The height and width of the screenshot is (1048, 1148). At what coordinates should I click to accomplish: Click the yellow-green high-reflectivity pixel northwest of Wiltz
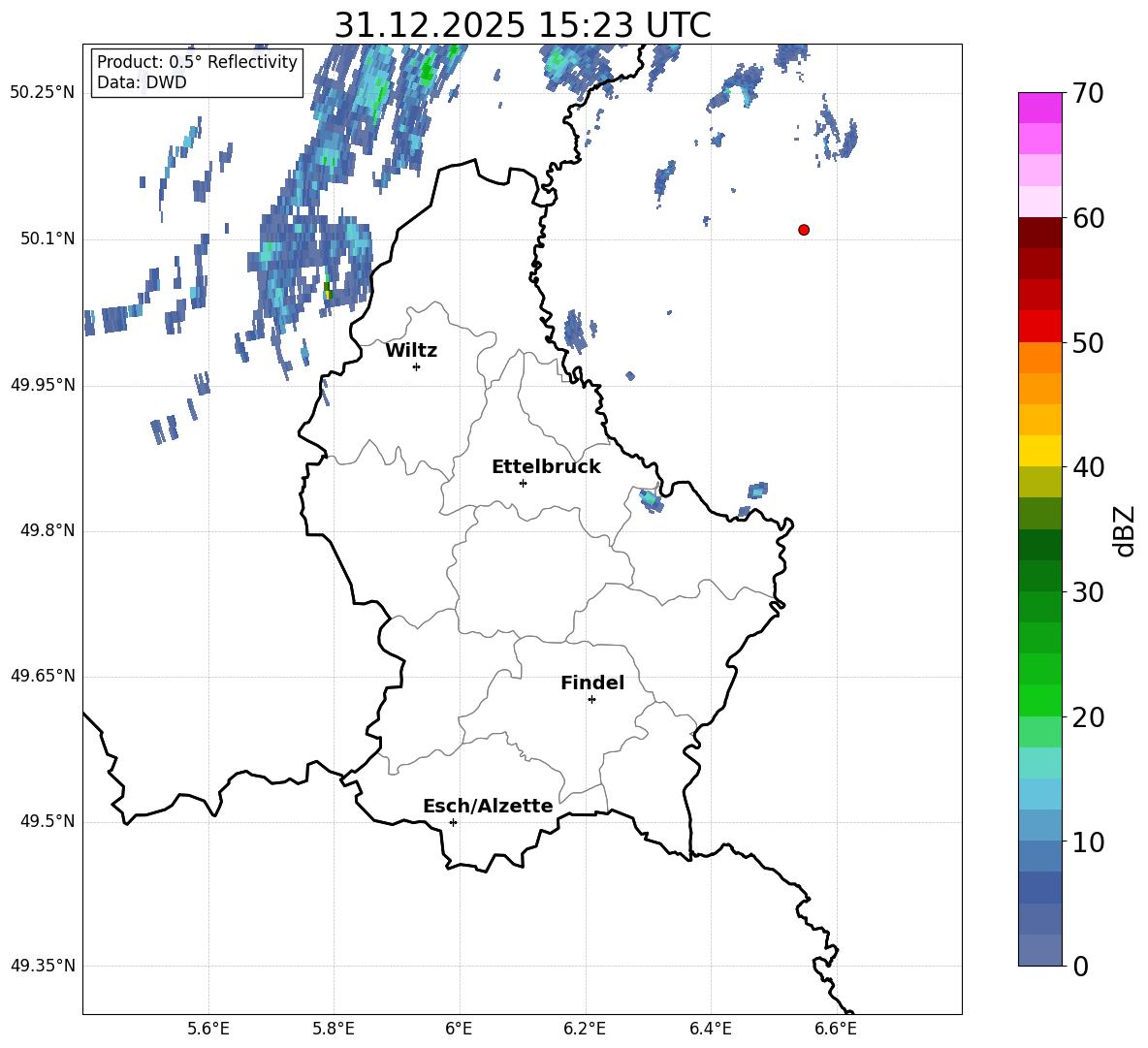(328, 290)
